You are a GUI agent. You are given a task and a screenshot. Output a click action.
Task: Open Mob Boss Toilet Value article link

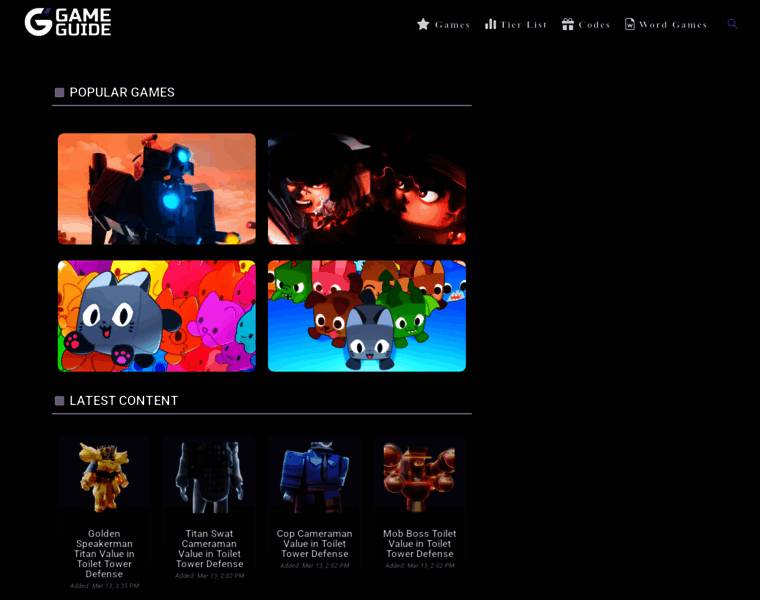coord(420,543)
